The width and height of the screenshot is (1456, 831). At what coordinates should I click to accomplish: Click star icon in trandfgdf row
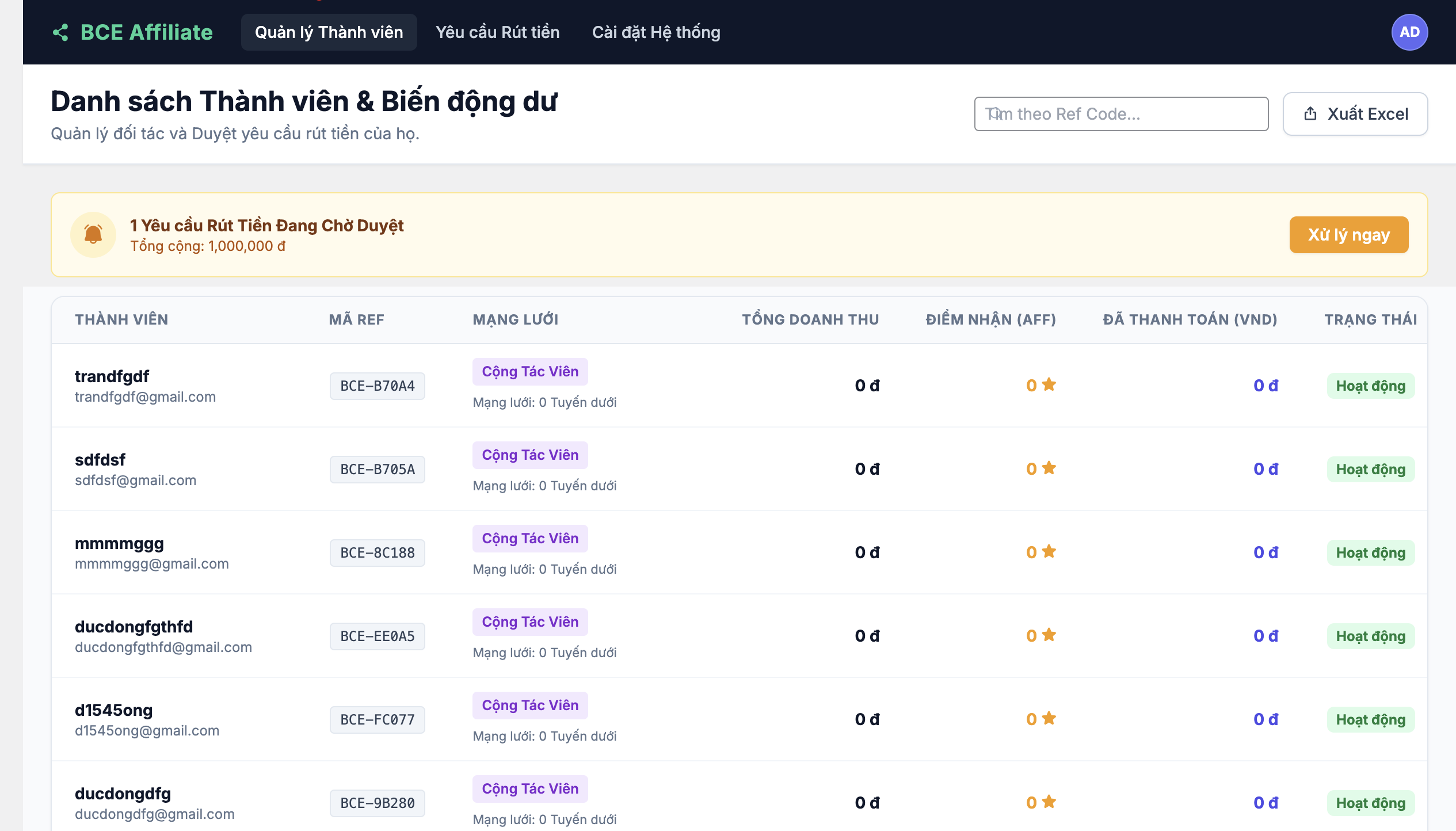coord(1049,384)
